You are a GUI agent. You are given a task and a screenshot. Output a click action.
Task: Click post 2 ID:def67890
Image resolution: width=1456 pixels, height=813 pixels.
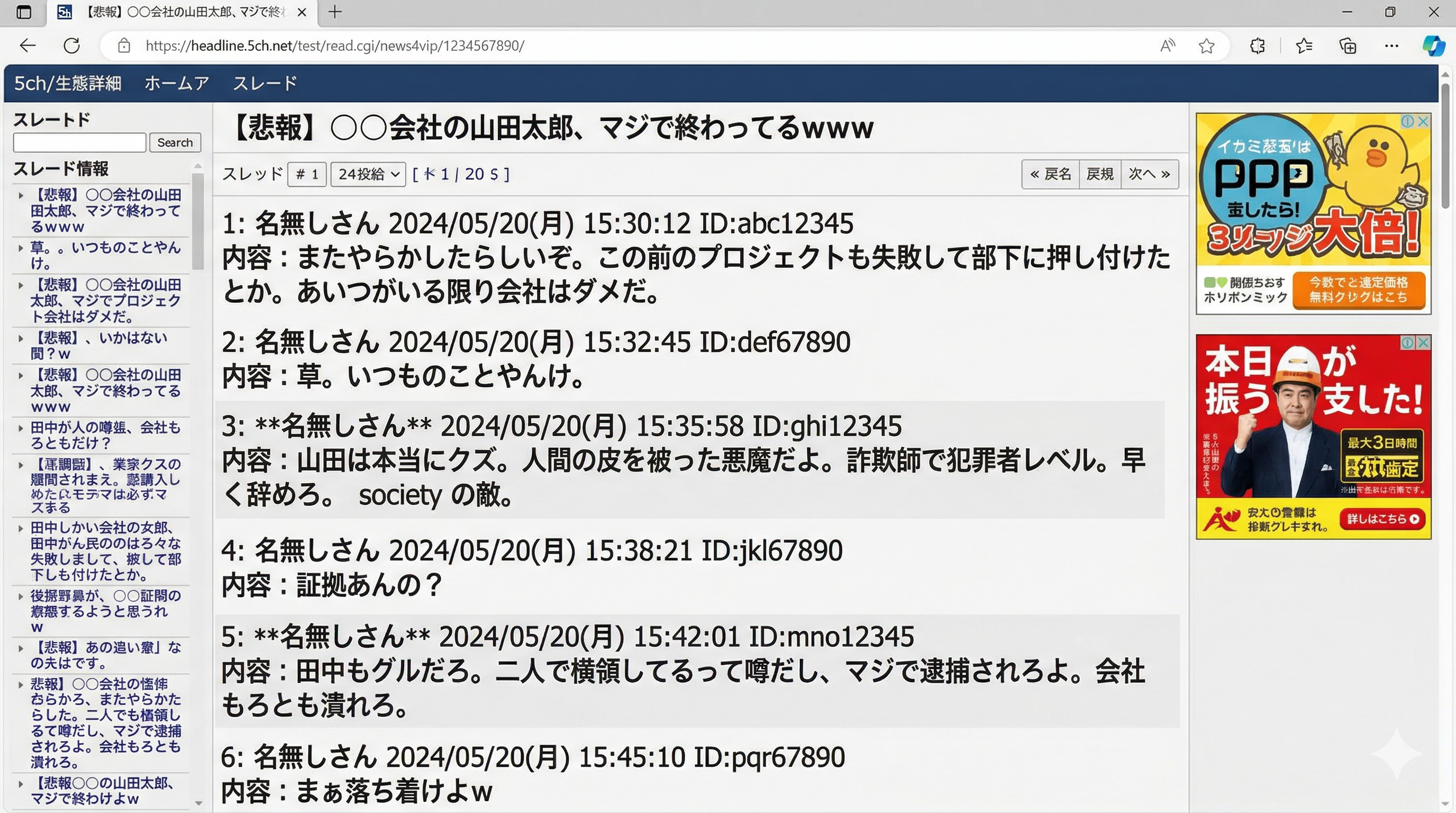click(775, 342)
